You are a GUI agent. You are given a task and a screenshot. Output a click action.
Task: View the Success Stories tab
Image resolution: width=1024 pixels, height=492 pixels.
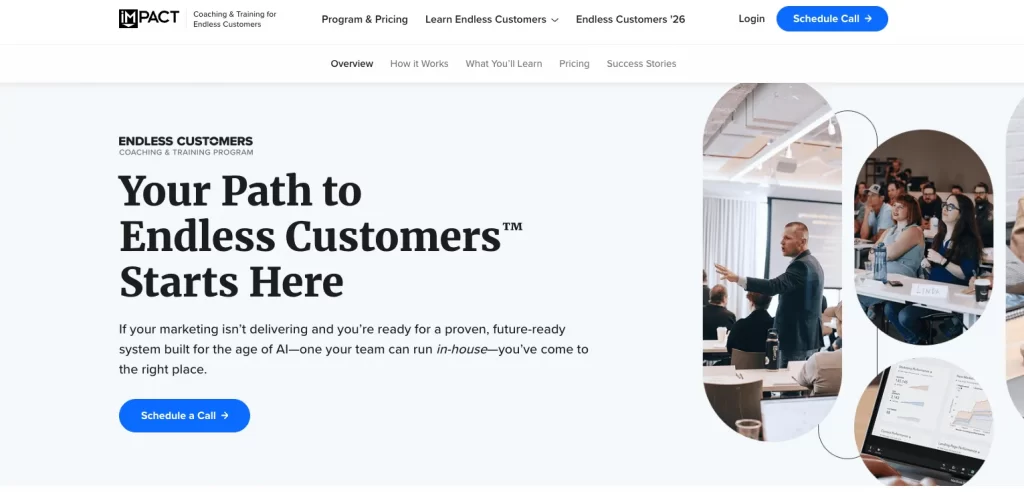pos(641,64)
